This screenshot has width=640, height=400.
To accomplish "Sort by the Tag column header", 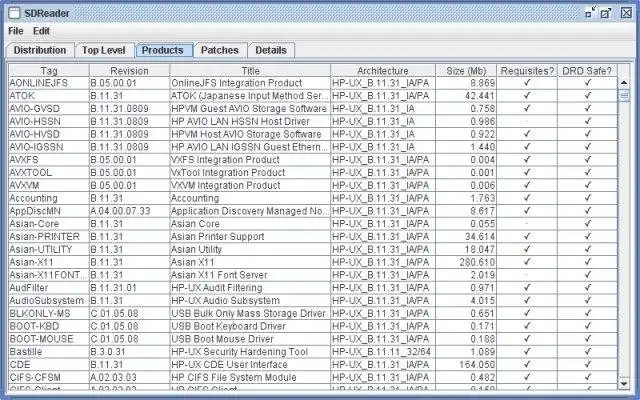I will tap(49, 71).
